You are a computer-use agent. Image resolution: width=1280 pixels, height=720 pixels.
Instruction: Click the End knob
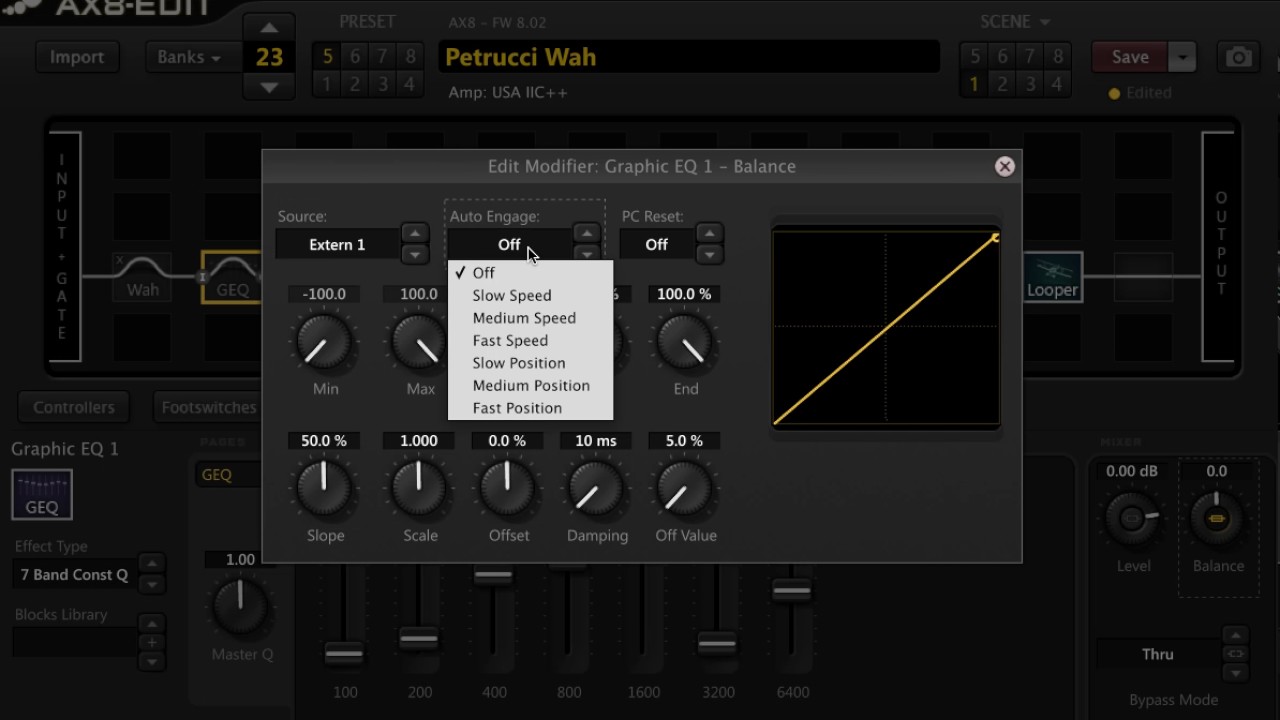coord(685,342)
